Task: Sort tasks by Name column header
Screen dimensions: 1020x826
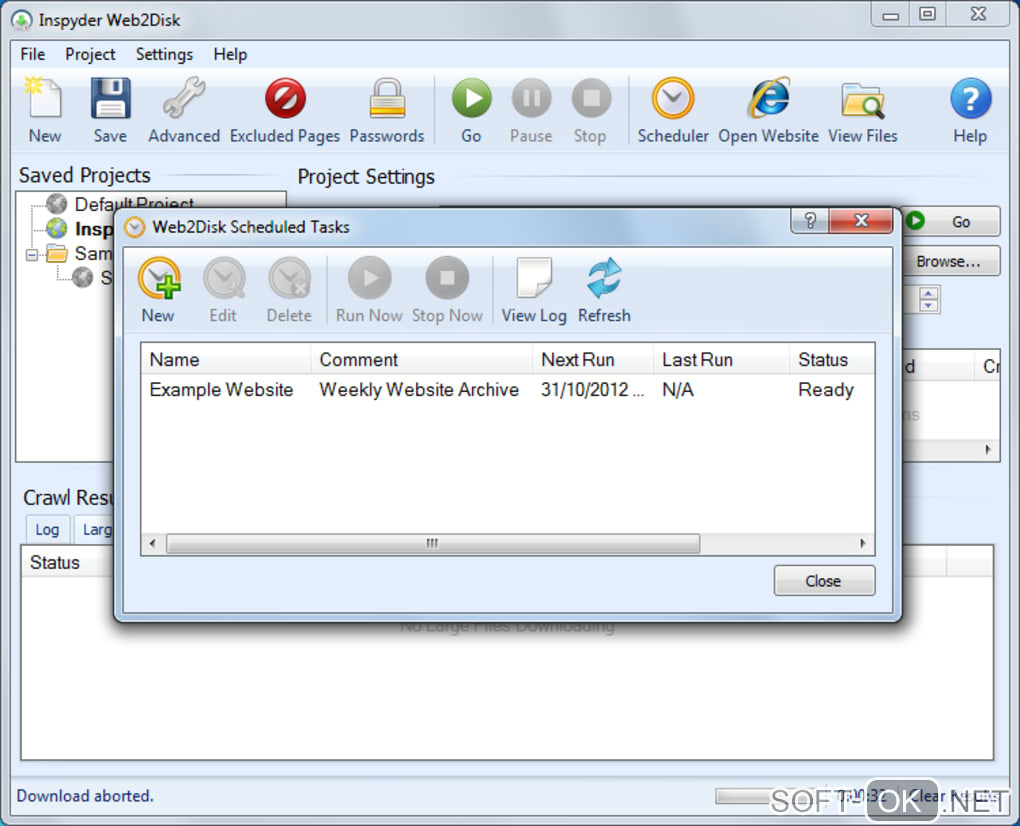Action: [226, 360]
